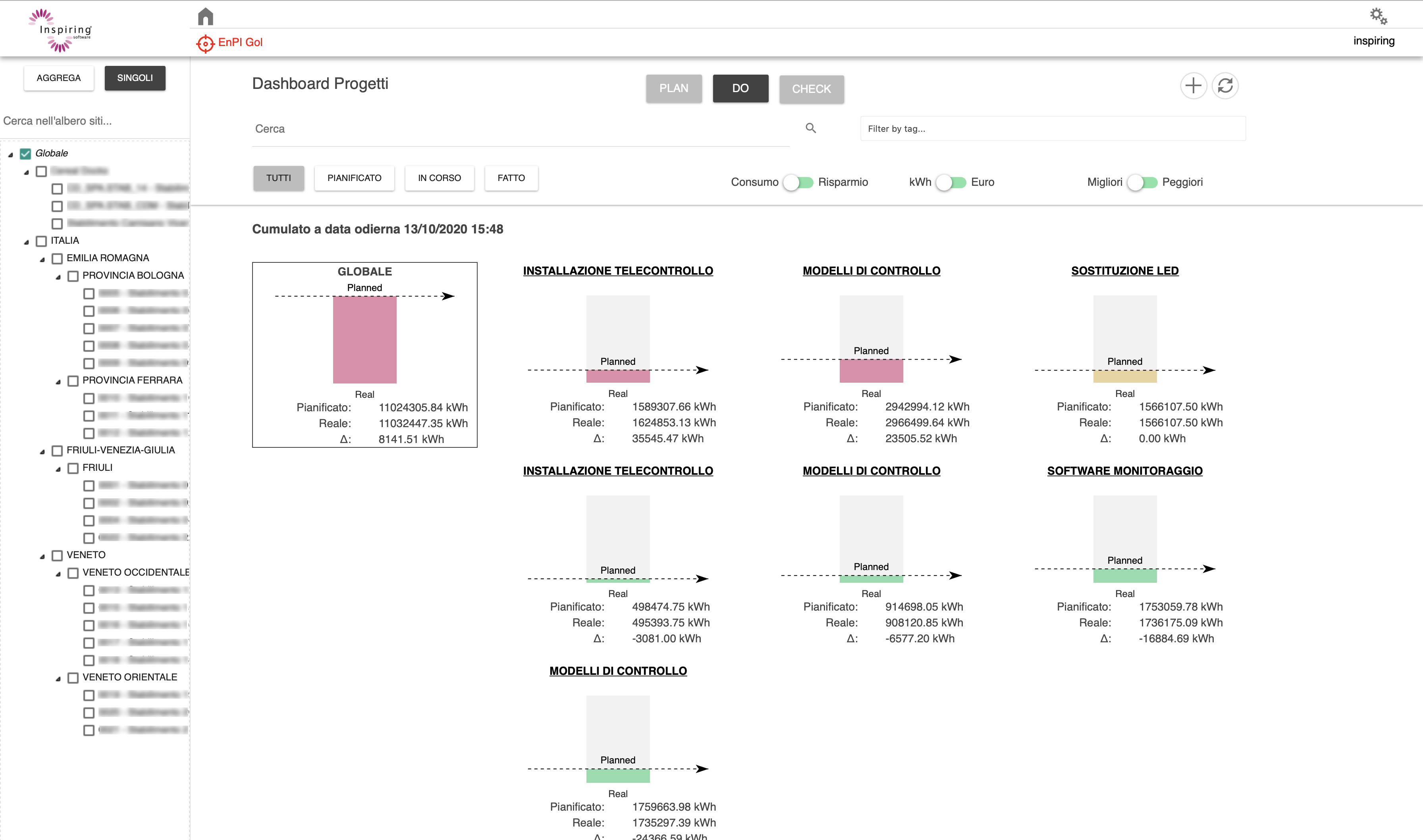Click the GLOBALE pink bar chart
Image resolution: width=1423 pixels, height=840 pixels.
tap(364, 340)
